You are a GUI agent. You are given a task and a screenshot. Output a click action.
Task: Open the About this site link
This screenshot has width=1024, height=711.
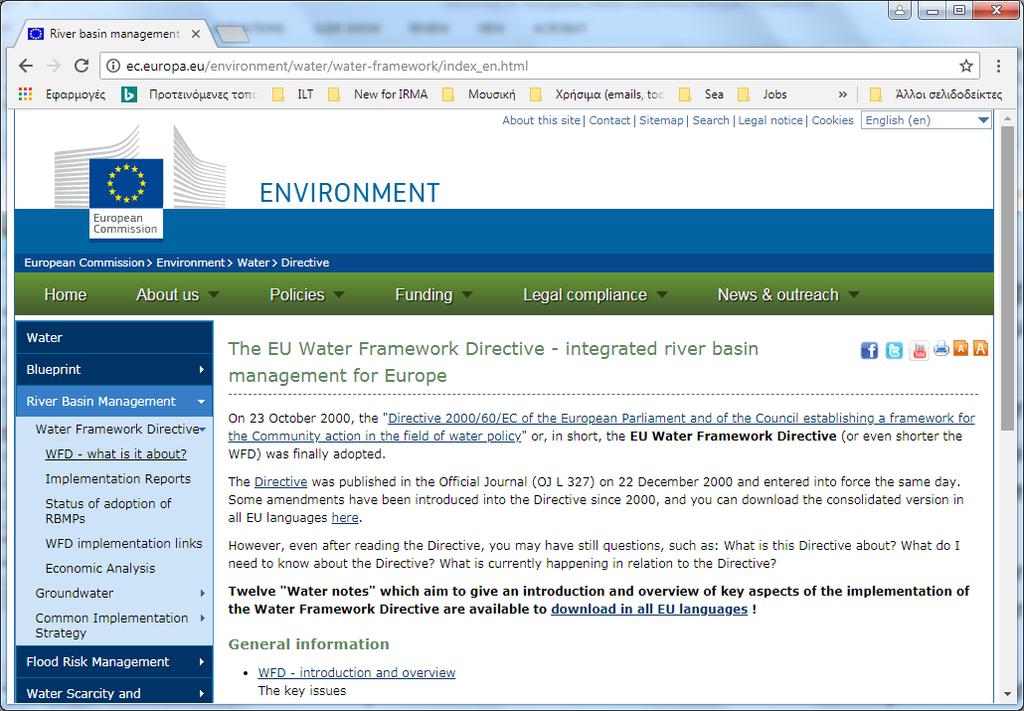pyautogui.click(x=541, y=120)
